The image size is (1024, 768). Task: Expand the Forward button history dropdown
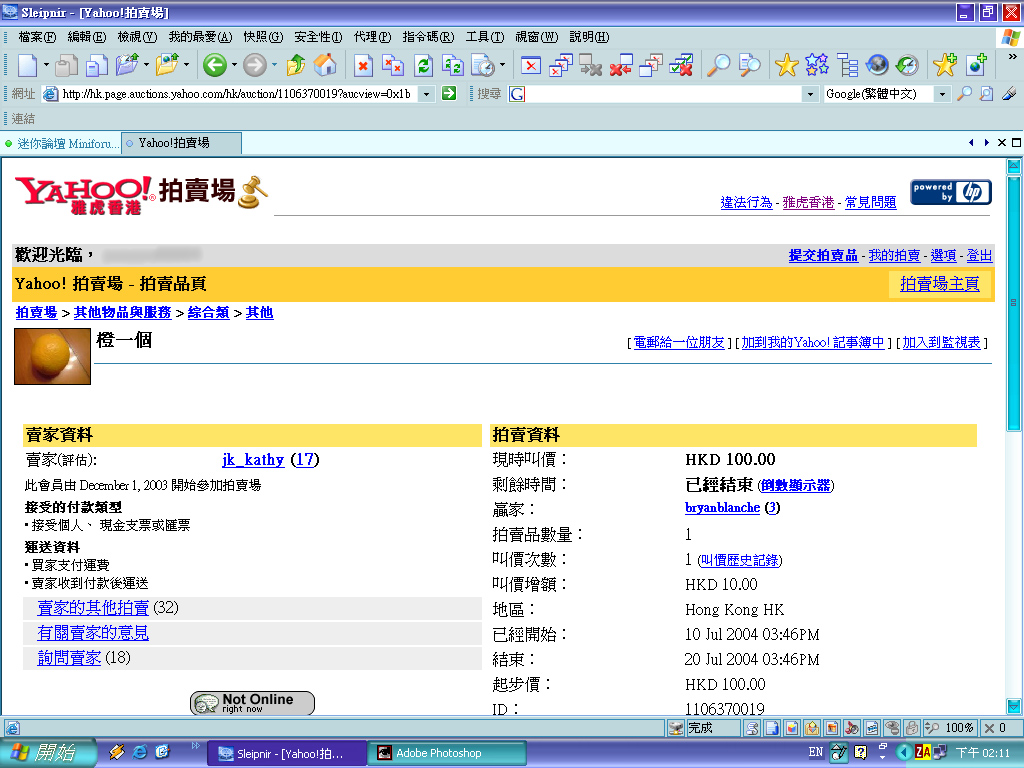tap(274, 65)
